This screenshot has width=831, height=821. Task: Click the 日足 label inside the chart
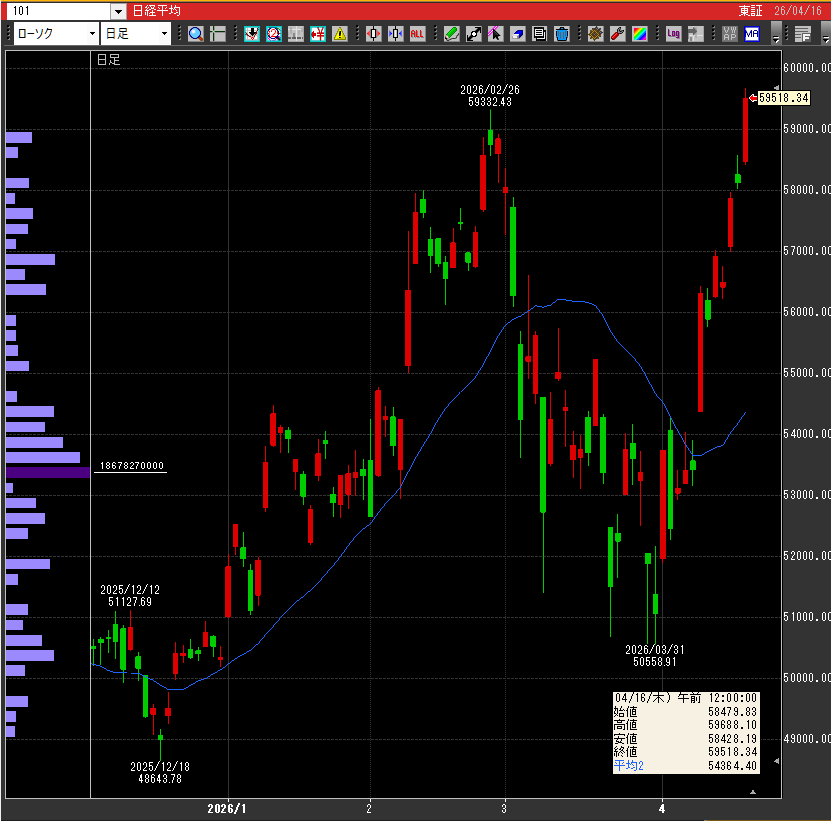(109, 60)
